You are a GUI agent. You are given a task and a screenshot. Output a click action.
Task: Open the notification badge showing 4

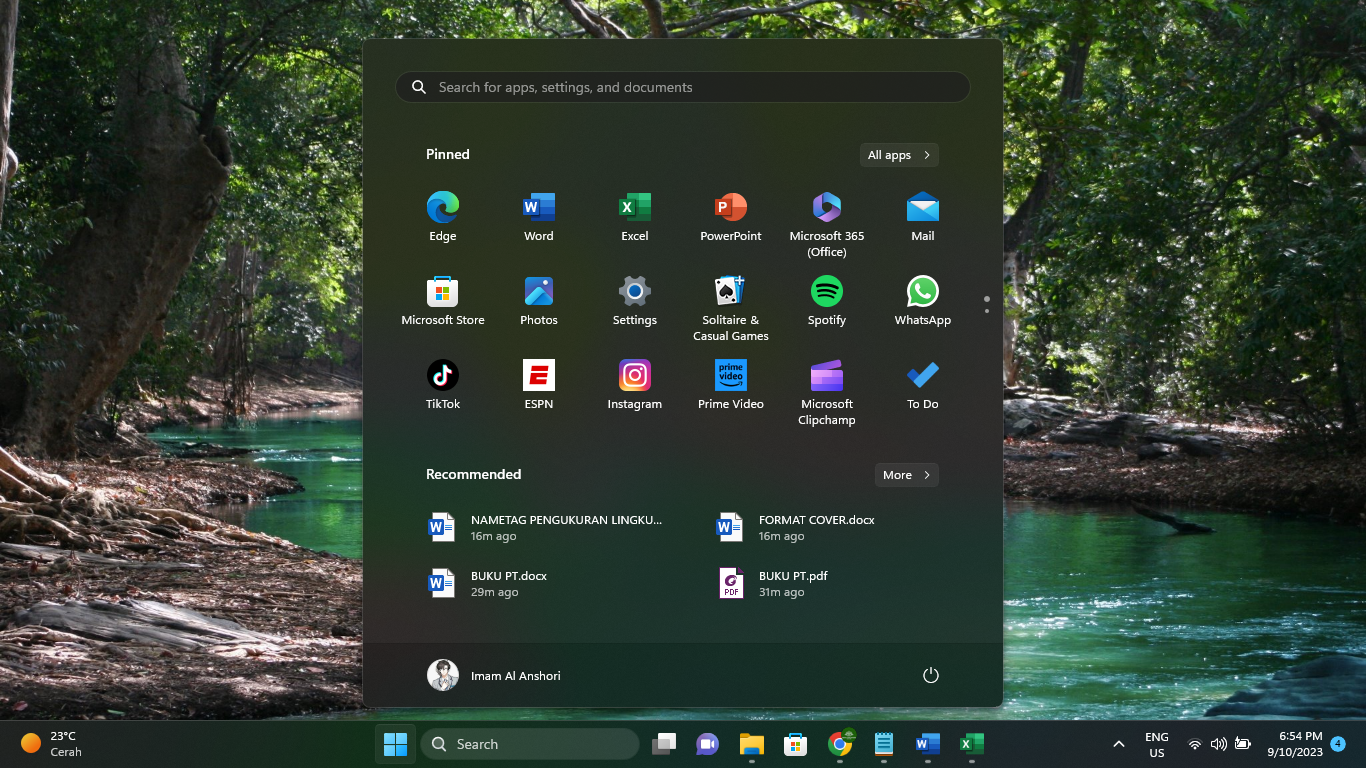pyautogui.click(x=1338, y=744)
